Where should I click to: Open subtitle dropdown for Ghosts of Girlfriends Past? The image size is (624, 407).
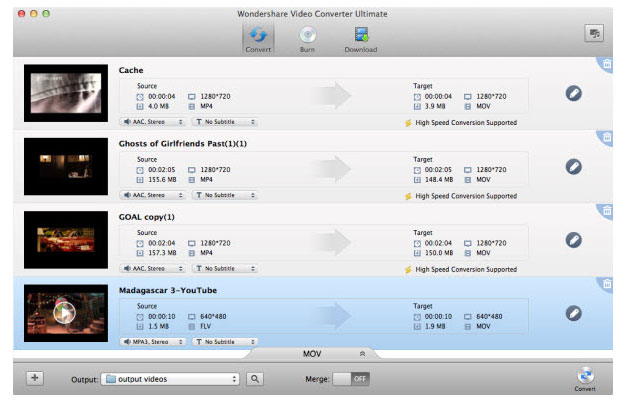point(225,195)
